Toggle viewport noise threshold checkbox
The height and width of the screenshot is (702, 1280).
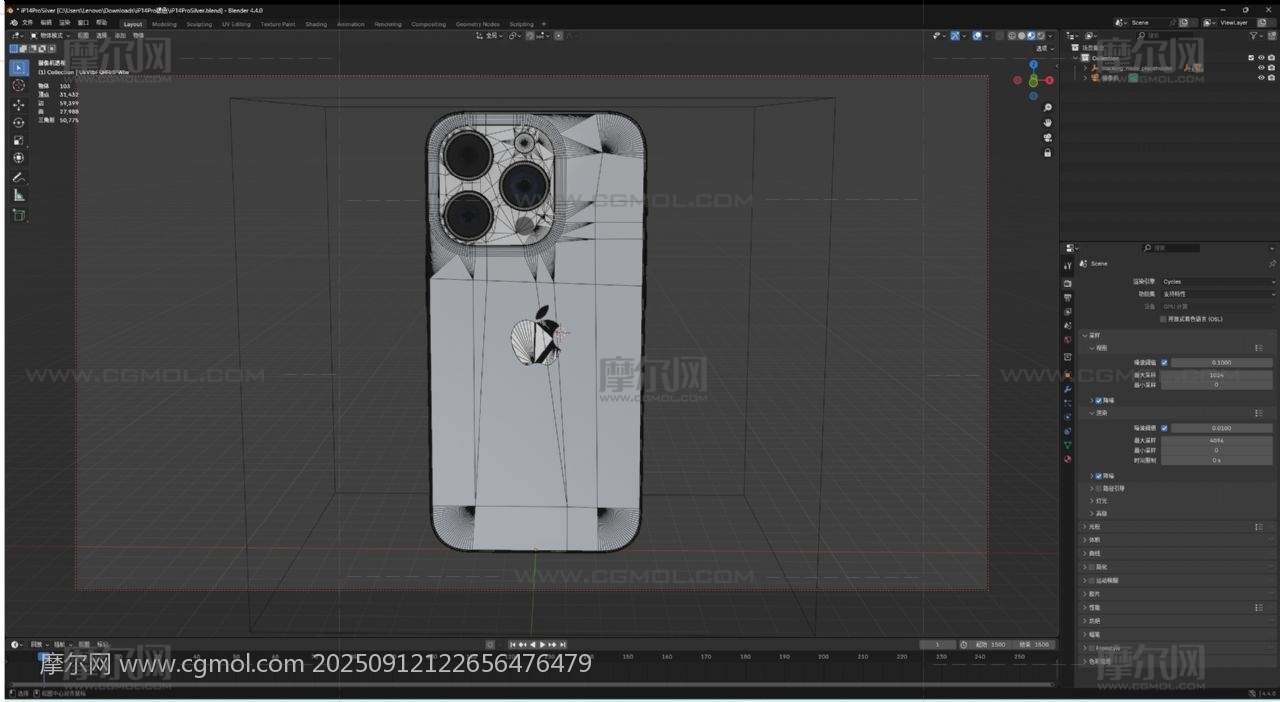click(x=1164, y=362)
